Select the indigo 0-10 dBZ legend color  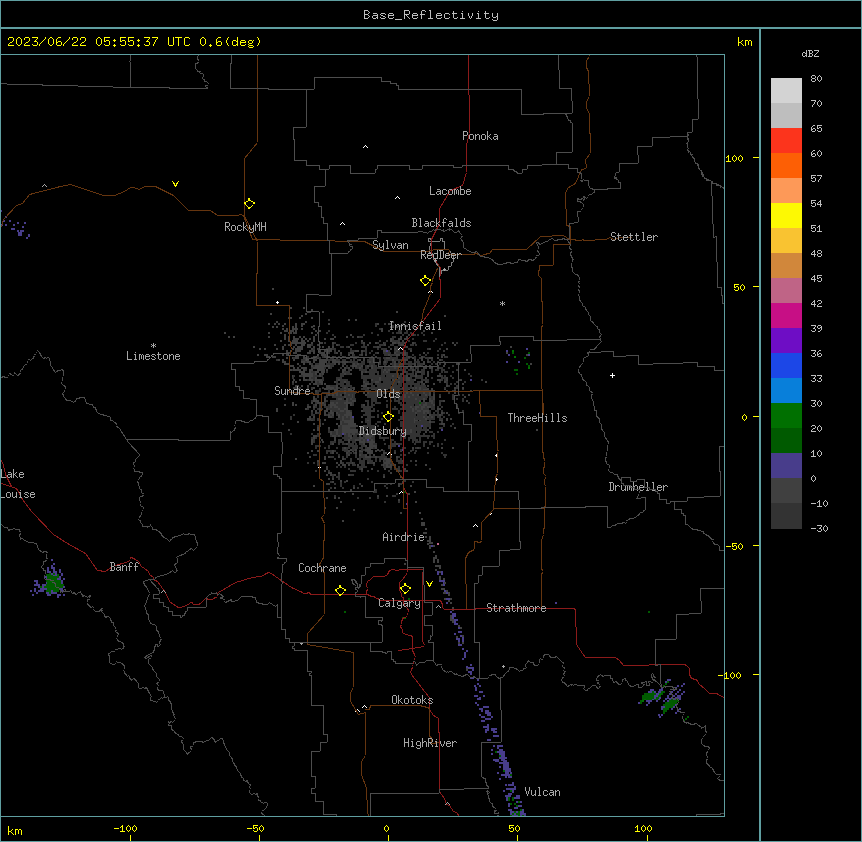pyautogui.click(x=786, y=466)
